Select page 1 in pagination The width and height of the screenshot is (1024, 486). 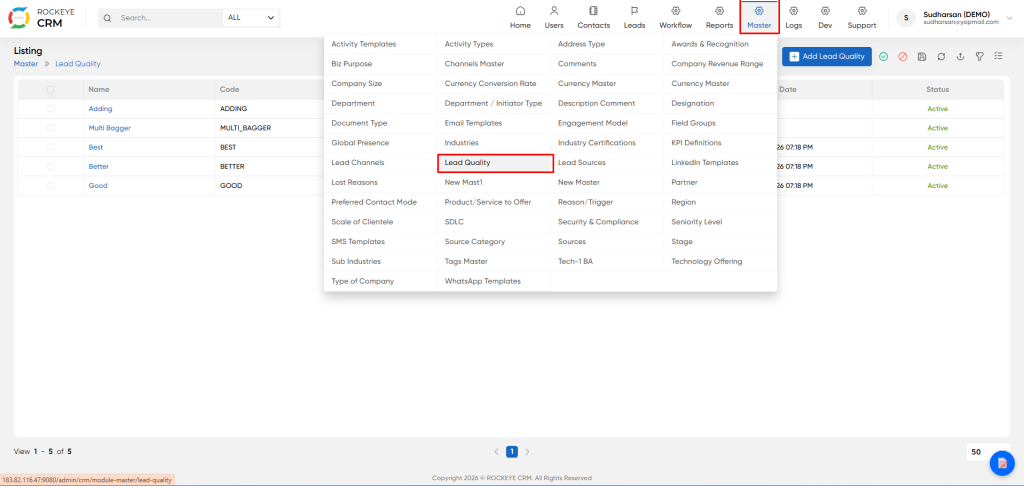pos(512,451)
